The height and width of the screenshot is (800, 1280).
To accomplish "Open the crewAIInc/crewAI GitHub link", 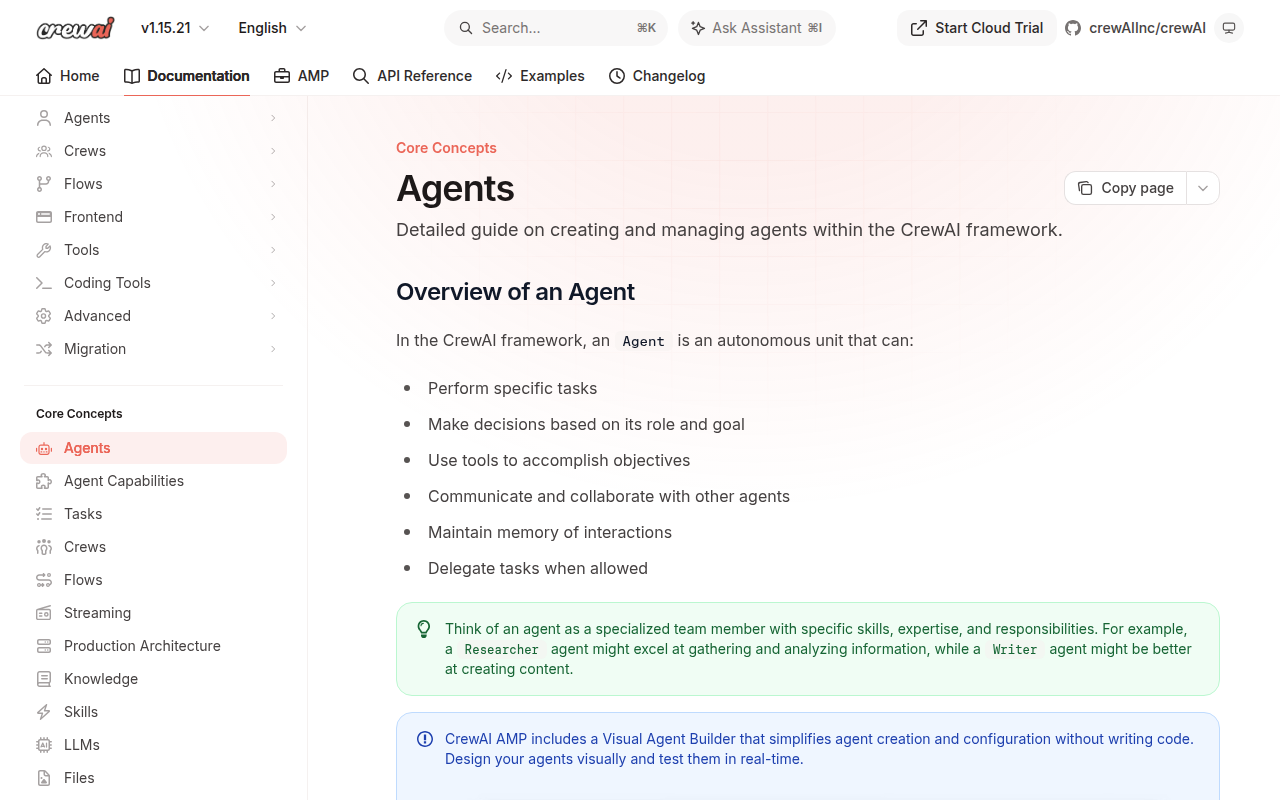I will click(x=1135, y=28).
